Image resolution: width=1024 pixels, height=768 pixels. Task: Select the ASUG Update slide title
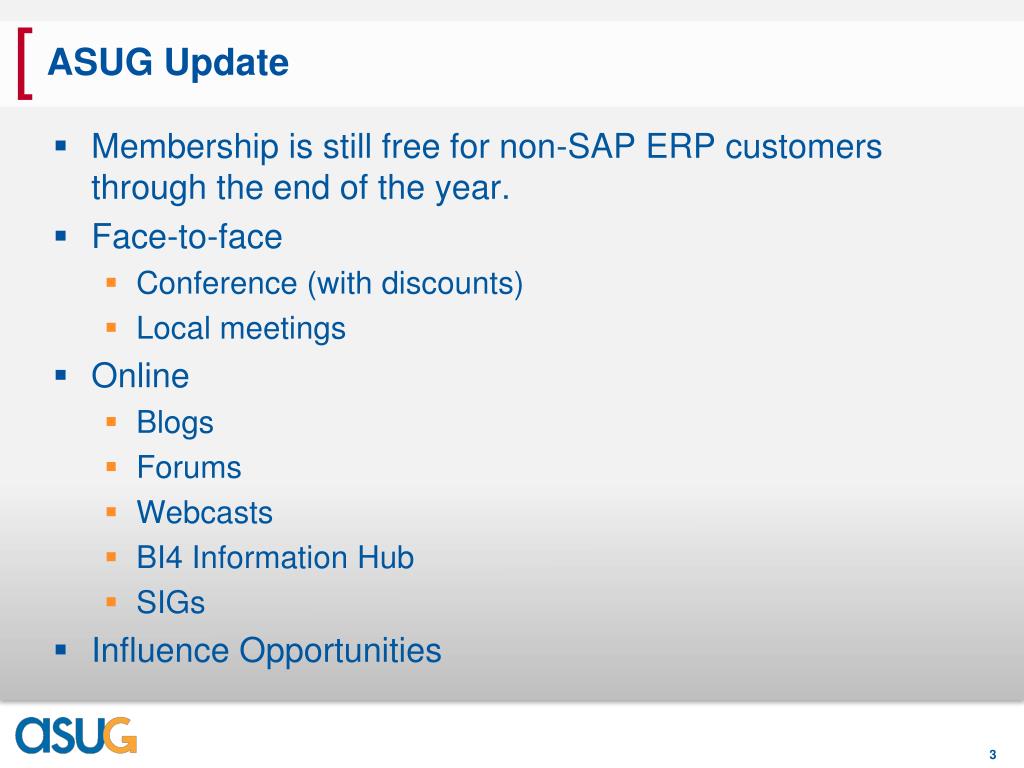pyautogui.click(x=168, y=63)
